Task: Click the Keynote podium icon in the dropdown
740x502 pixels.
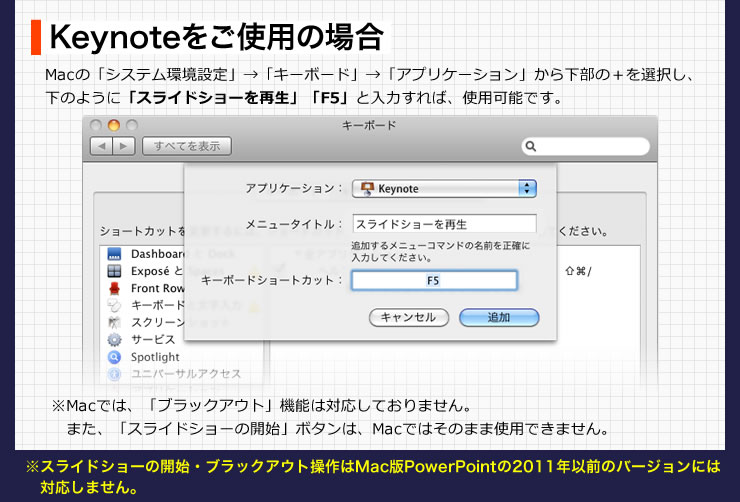Action: click(367, 188)
